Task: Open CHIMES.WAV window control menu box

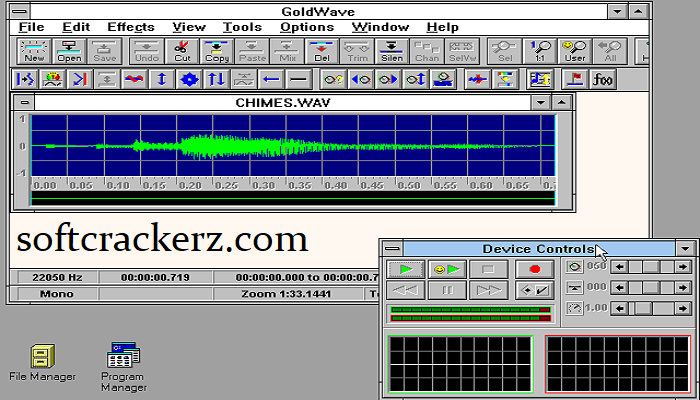Action: tap(24, 103)
